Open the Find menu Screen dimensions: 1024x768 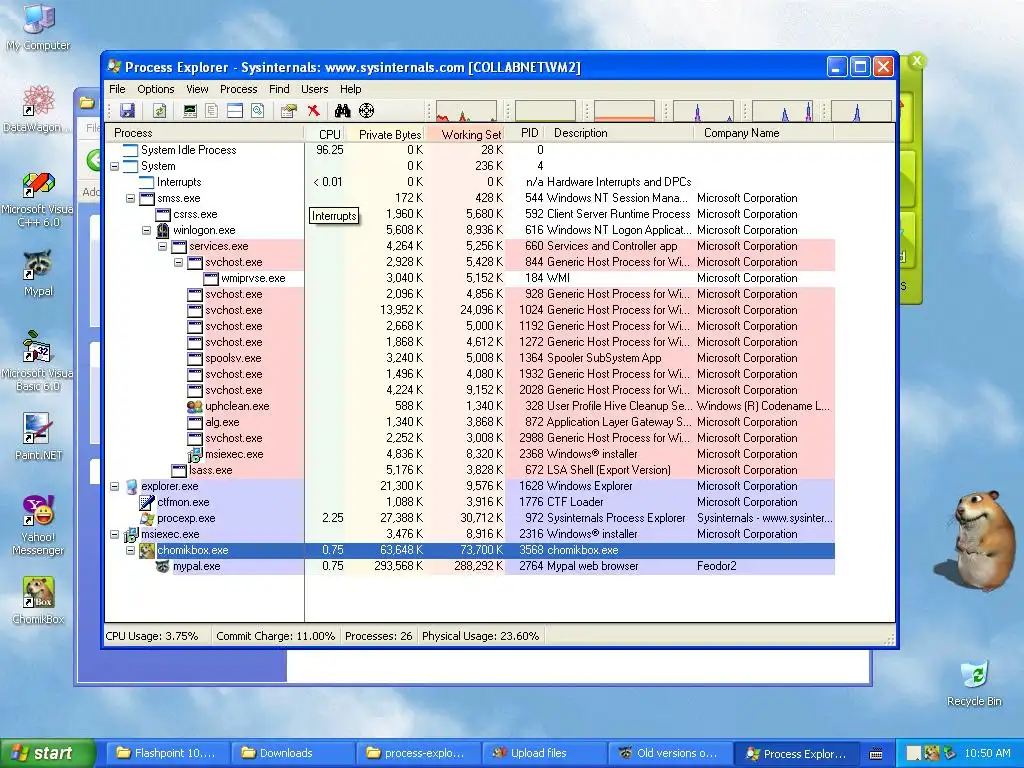279,89
